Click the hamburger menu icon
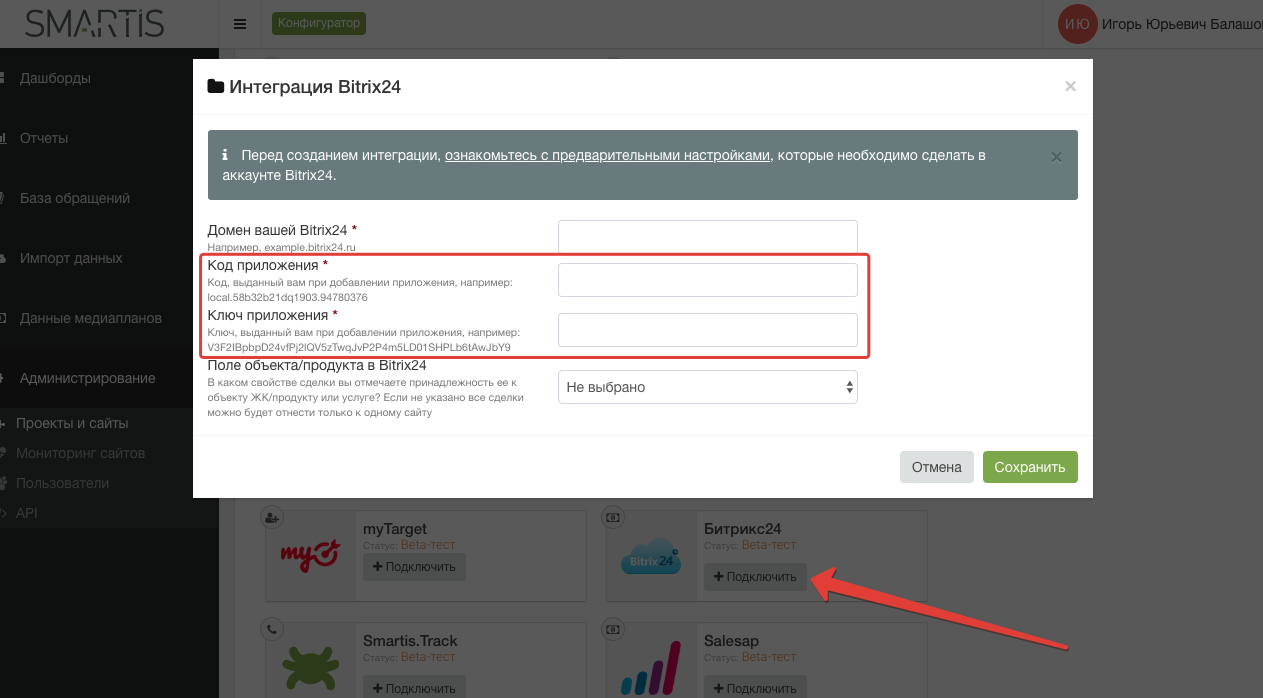1263x698 pixels. click(240, 24)
